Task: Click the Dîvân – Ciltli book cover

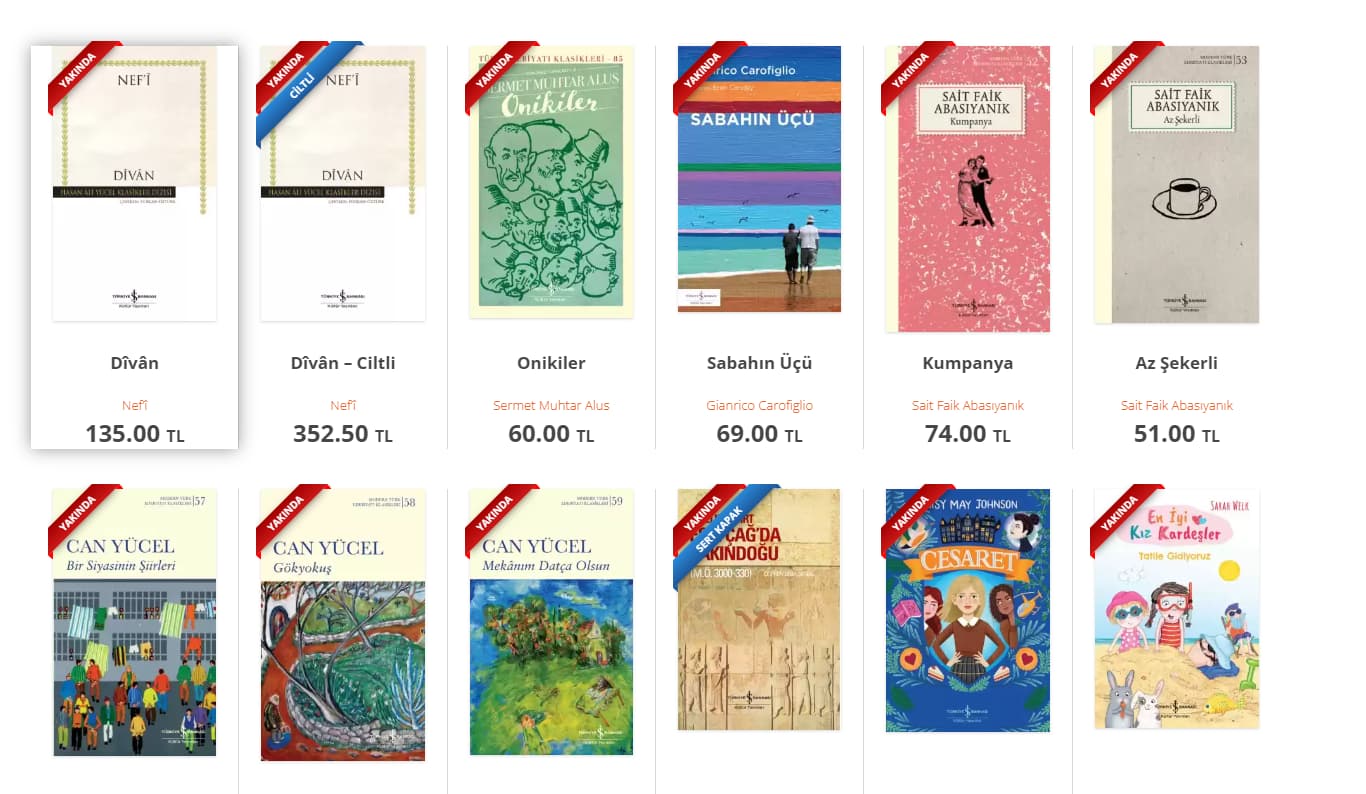Action: coord(343,183)
